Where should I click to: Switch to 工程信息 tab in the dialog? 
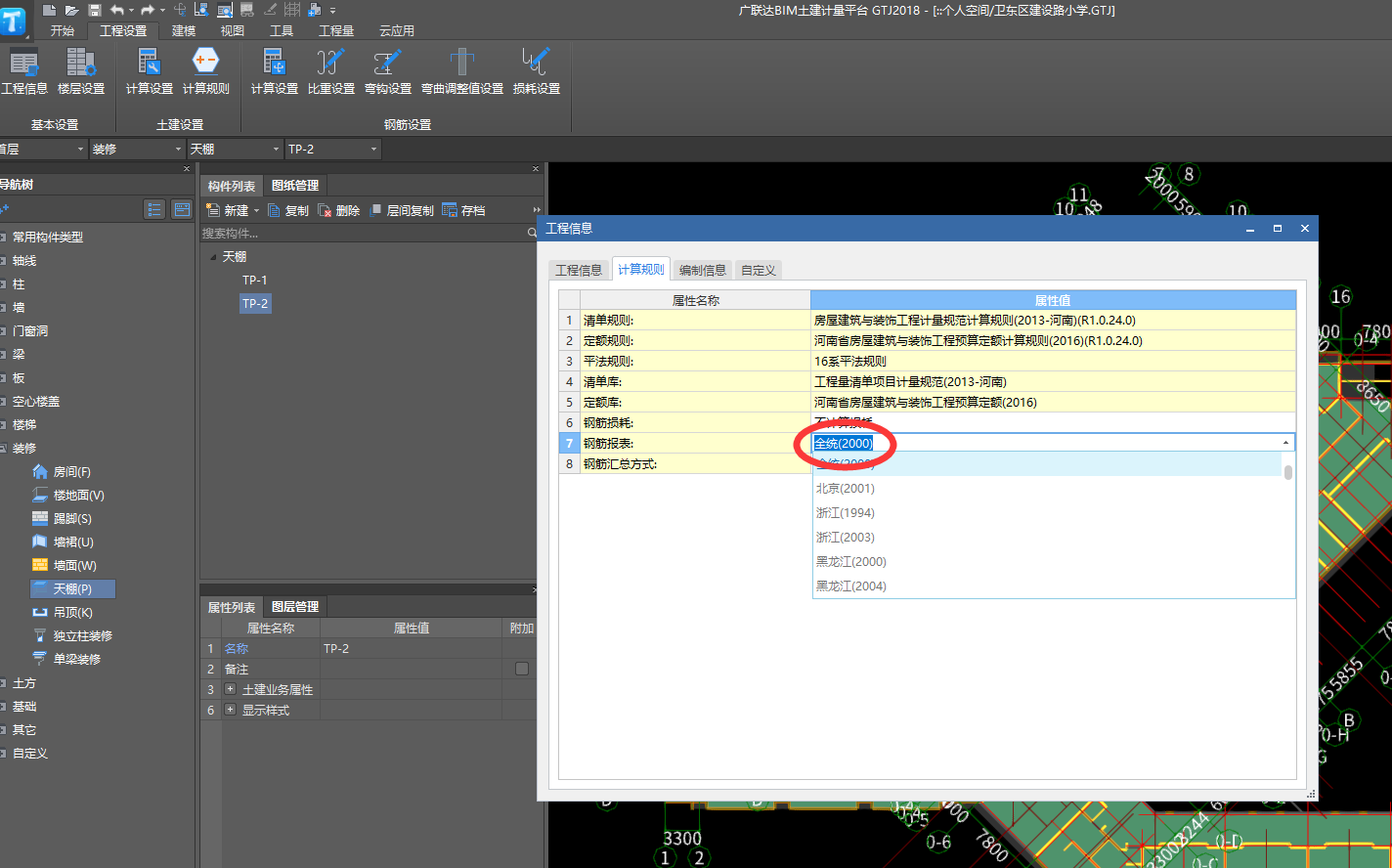(579, 270)
